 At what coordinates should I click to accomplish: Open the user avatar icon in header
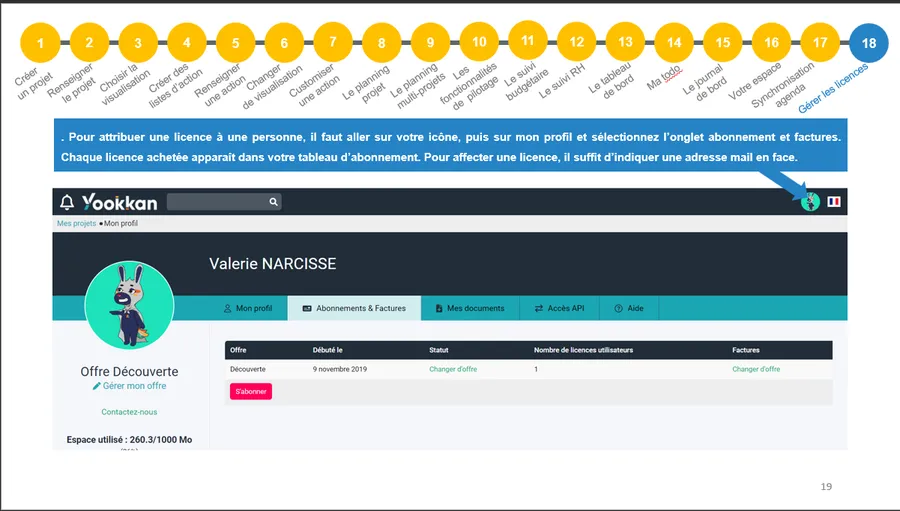[810, 202]
